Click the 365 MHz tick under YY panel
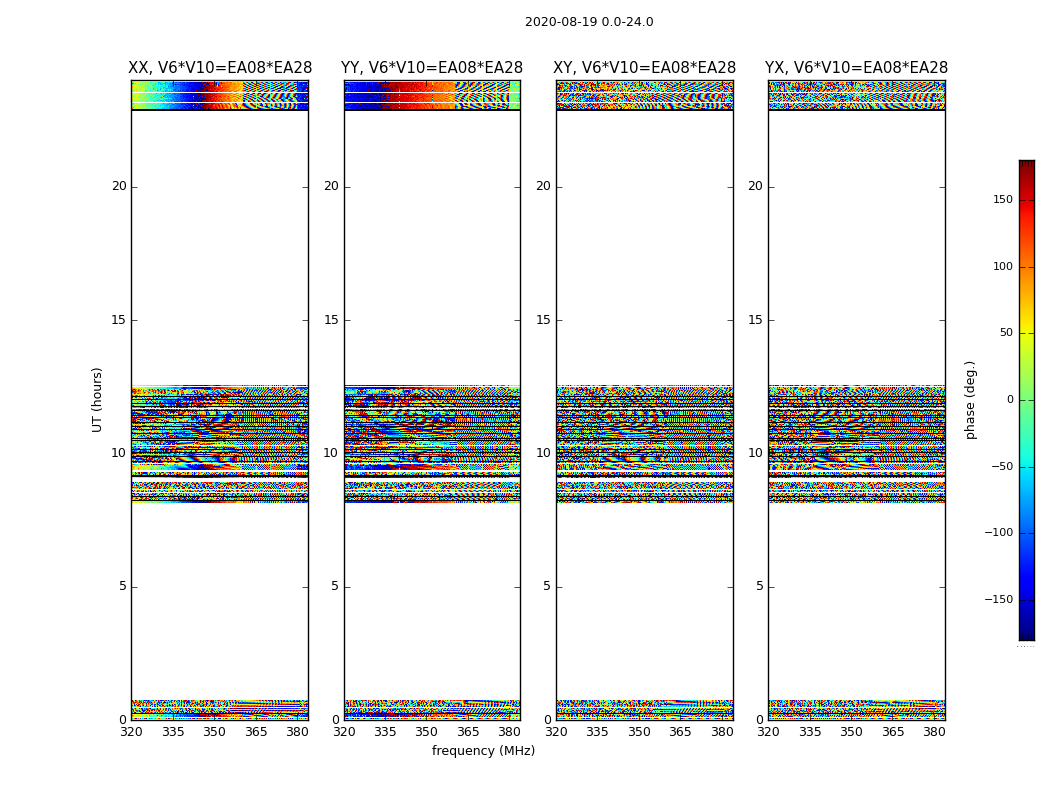Image resolution: width=1050 pixels, height=800 pixels. (468, 732)
